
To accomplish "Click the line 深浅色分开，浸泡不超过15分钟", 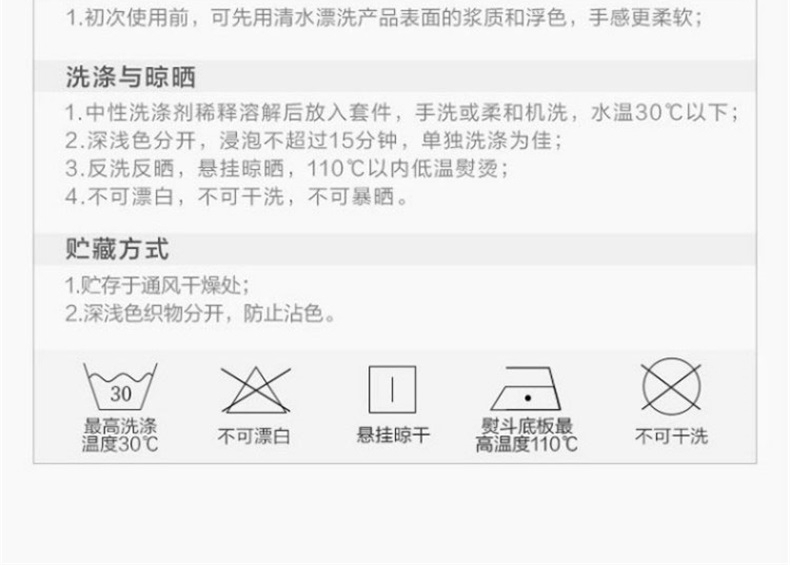I will tap(313, 140).
